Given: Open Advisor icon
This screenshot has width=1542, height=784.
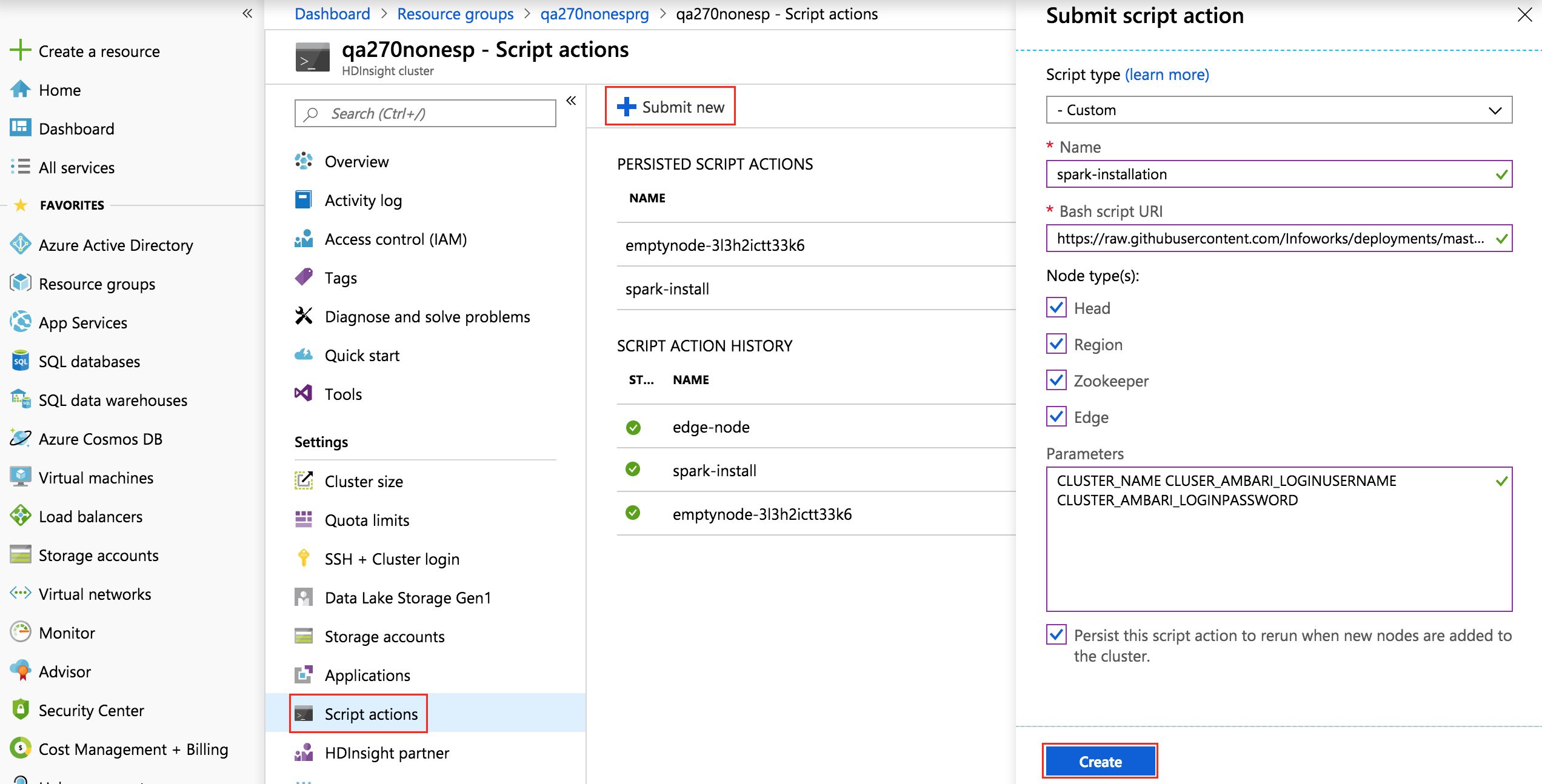Looking at the screenshot, I should 21,671.
